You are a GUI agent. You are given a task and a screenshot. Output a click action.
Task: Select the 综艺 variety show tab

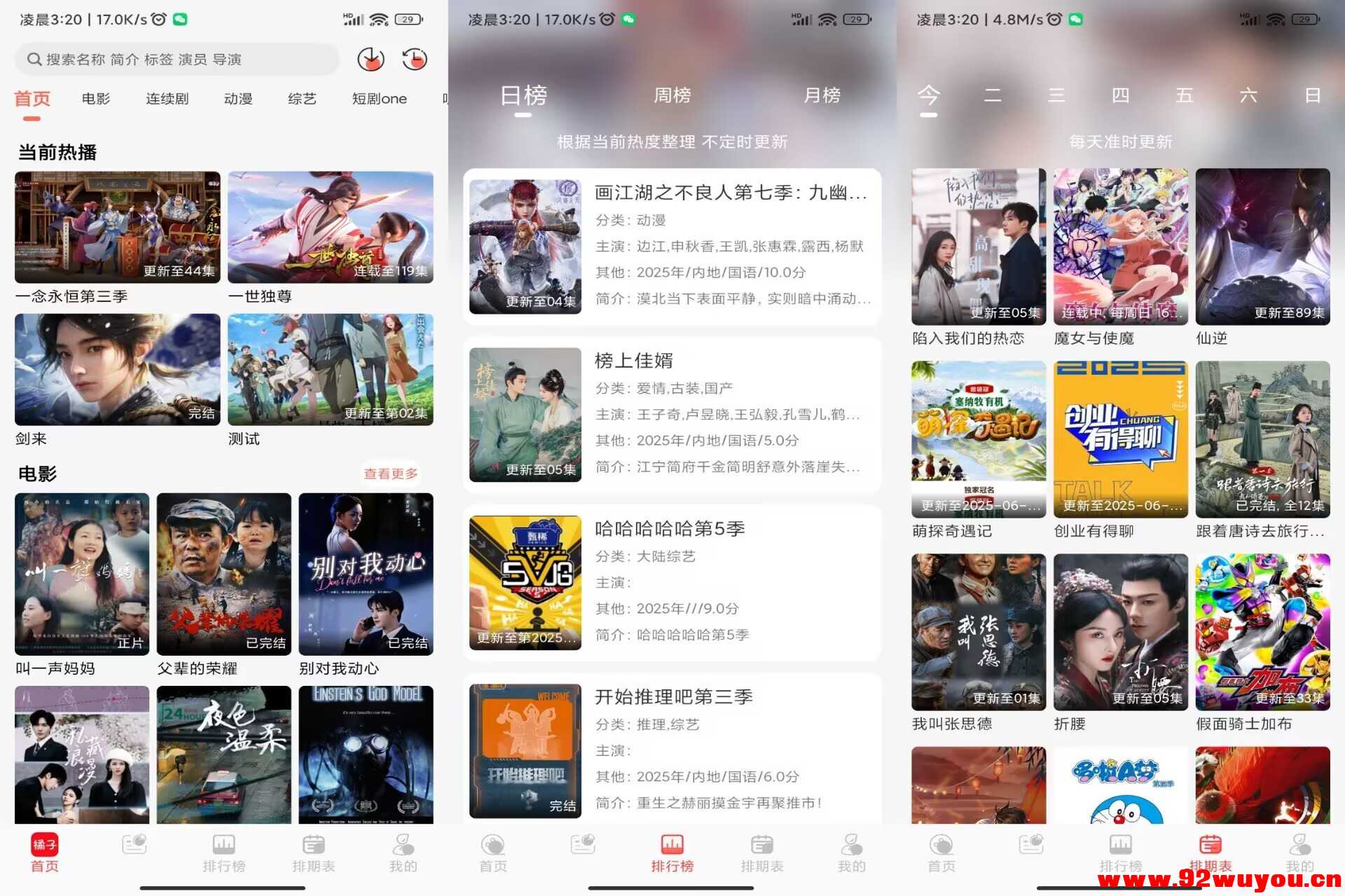click(x=301, y=99)
